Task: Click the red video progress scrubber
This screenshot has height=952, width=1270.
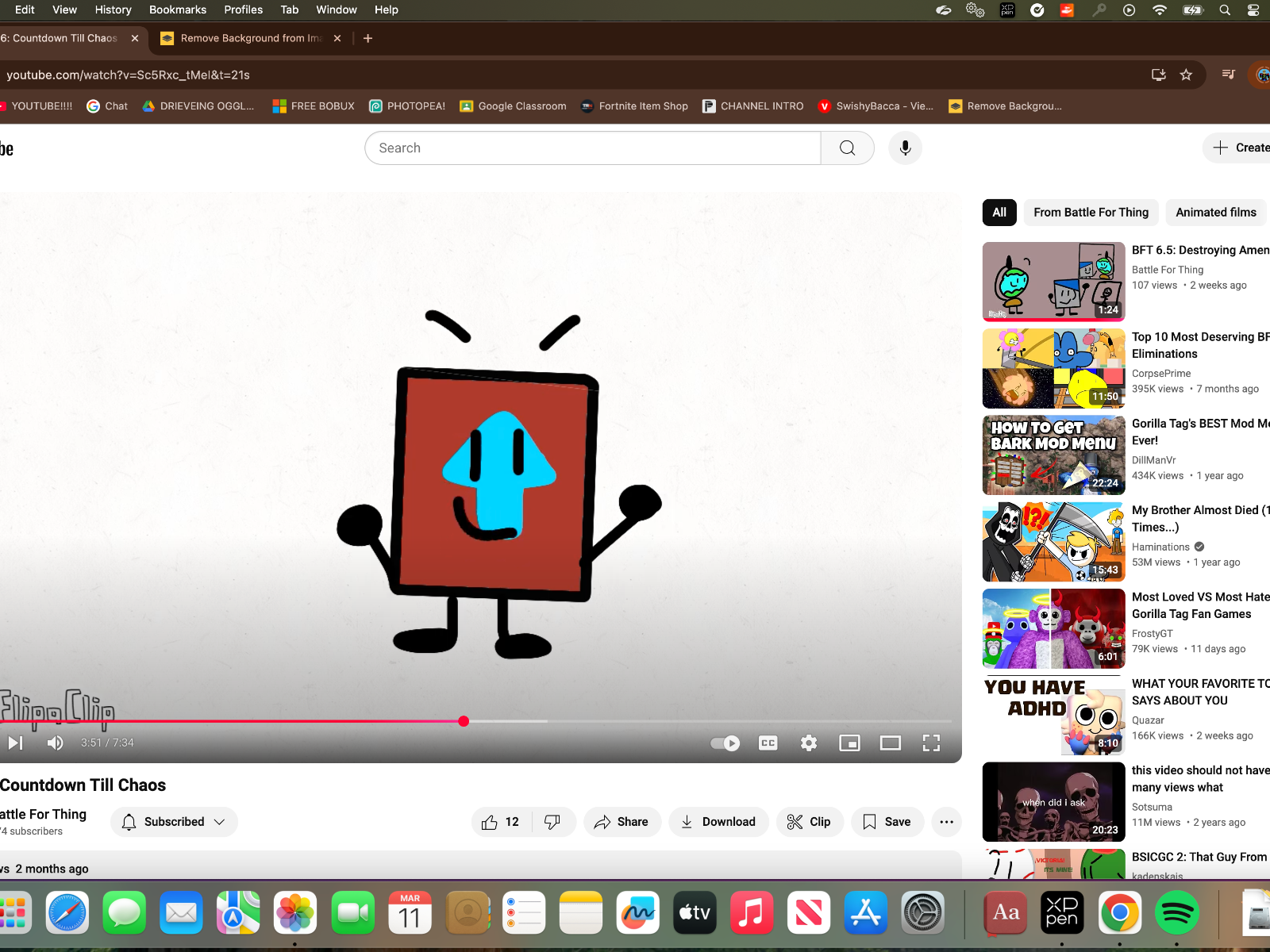Action: [464, 721]
